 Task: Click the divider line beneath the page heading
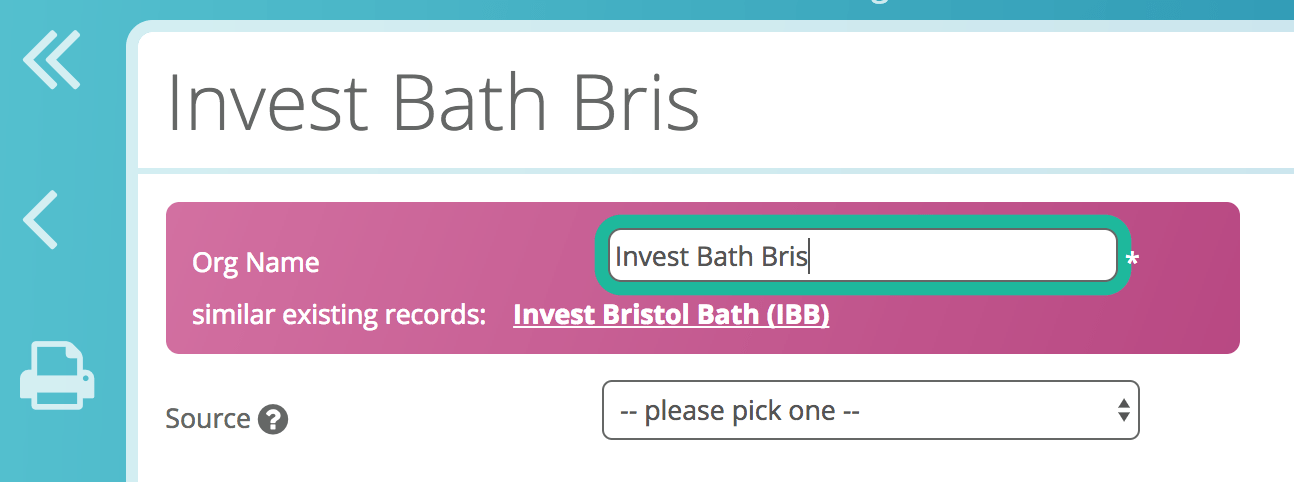(700, 170)
